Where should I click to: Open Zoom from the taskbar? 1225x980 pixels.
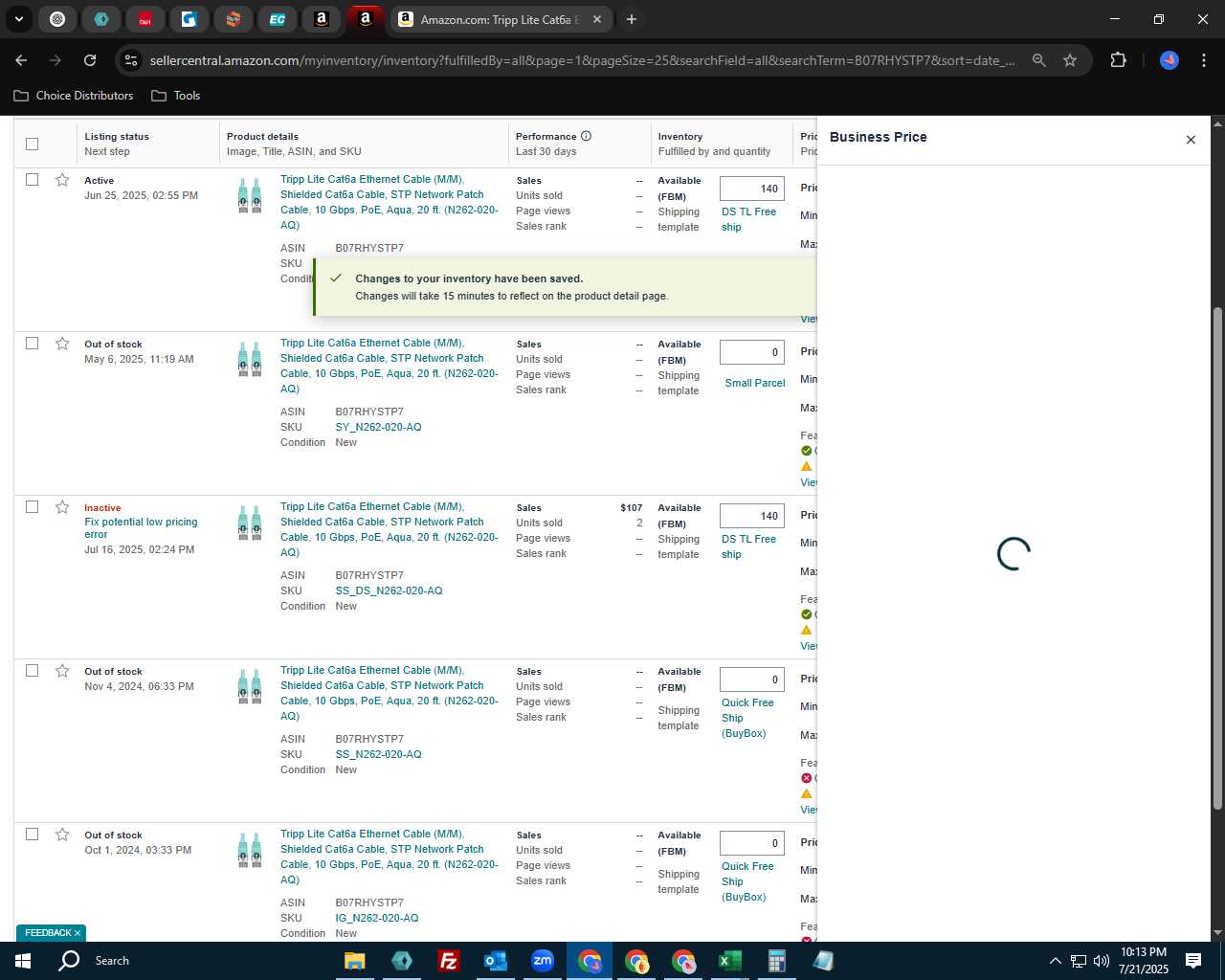(543, 961)
